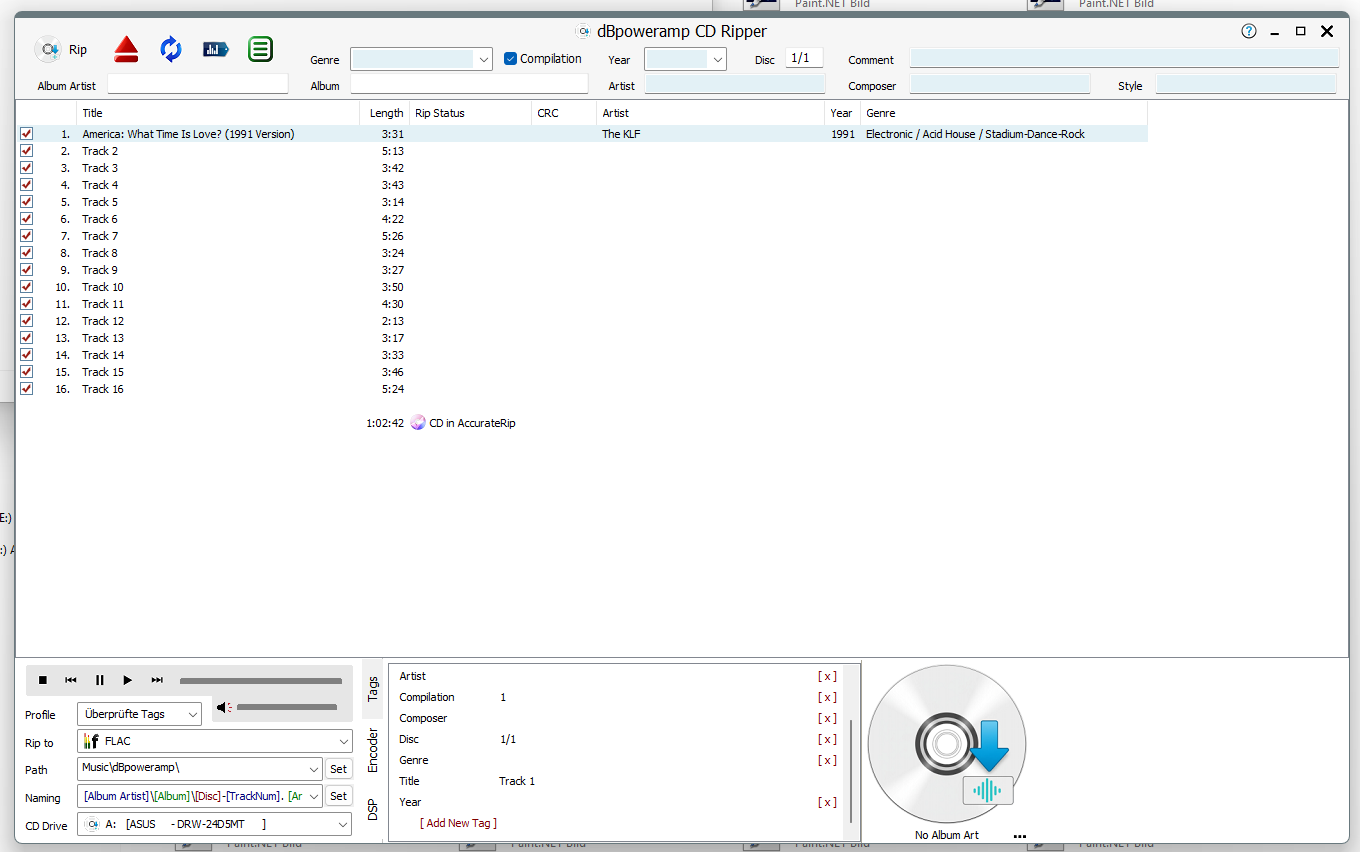The image size is (1360, 852).
Task: Click the Style input field
Action: (1246, 85)
